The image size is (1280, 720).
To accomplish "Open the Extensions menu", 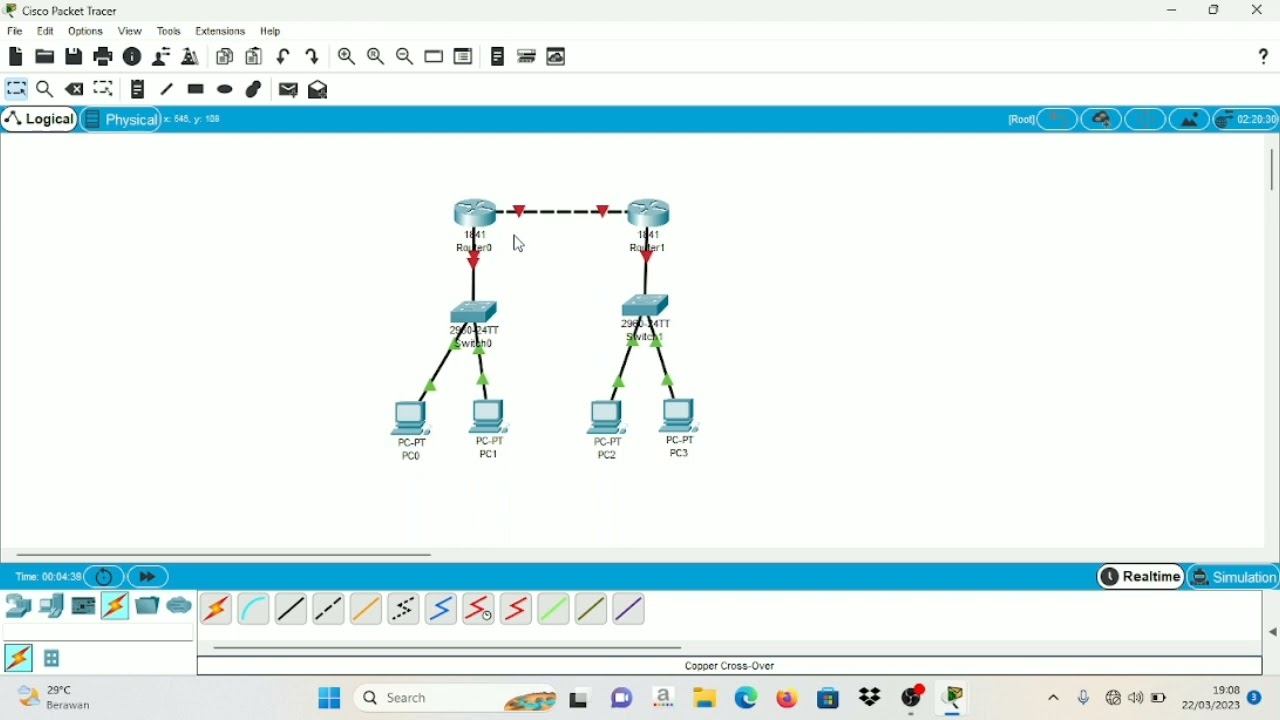I will 221,31.
